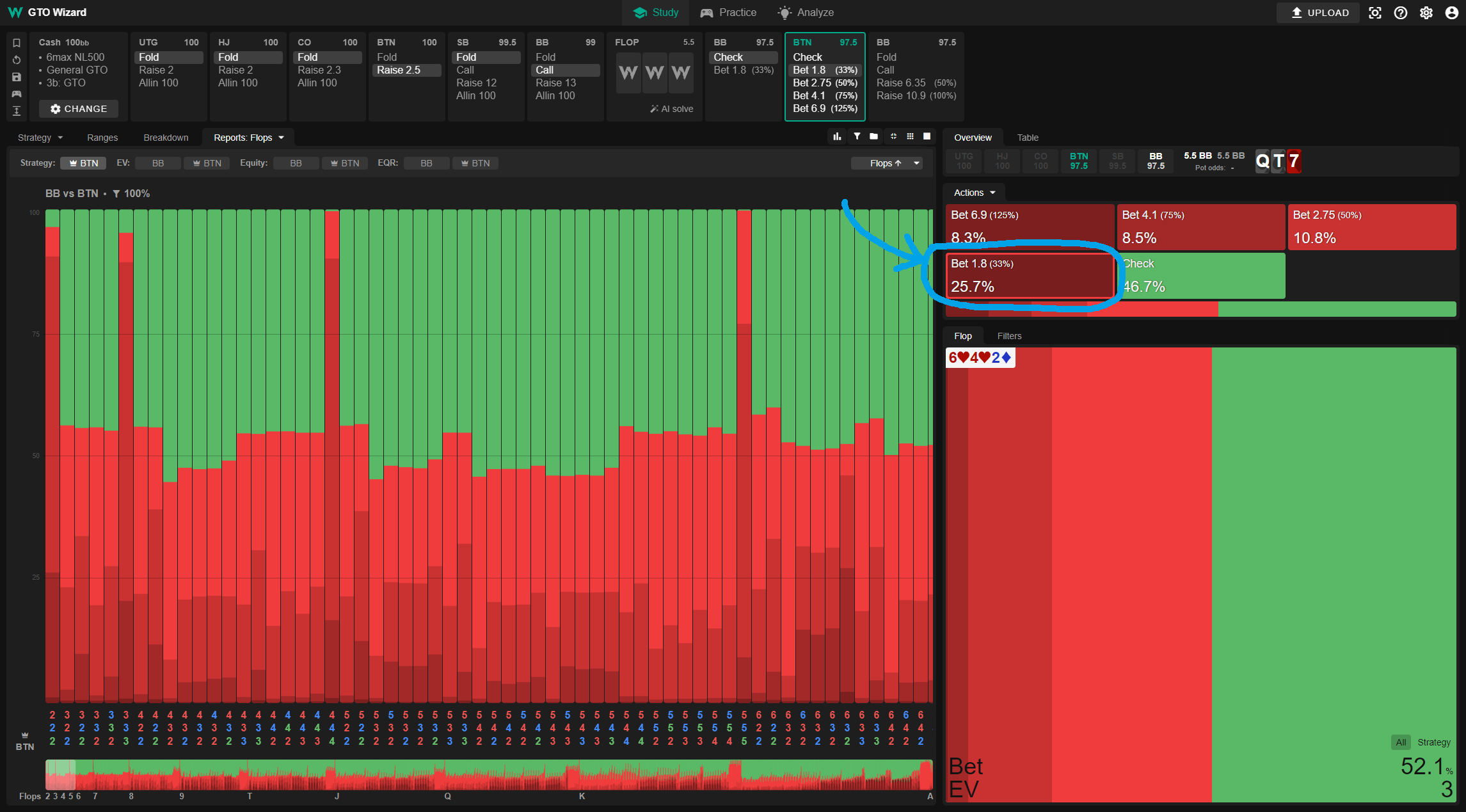Click the expand height icon in sidebar
Viewport: 1466px width, 812px height.
(x=17, y=111)
